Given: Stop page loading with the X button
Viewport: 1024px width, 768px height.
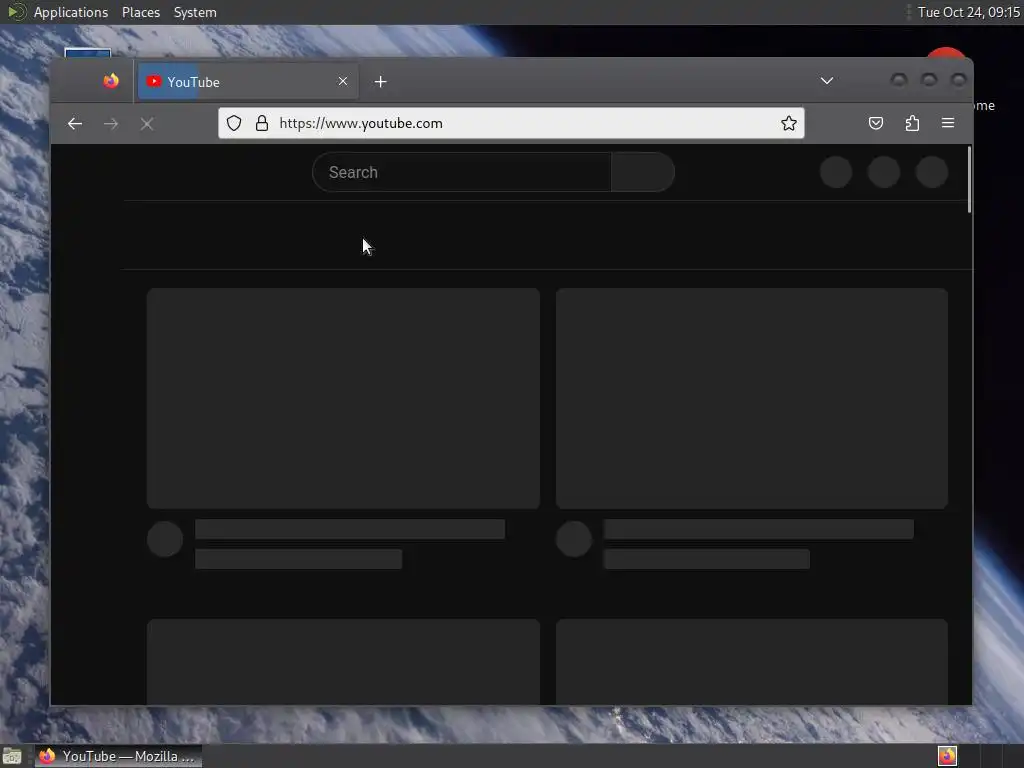Looking at the screenshot, I should 147,123.
